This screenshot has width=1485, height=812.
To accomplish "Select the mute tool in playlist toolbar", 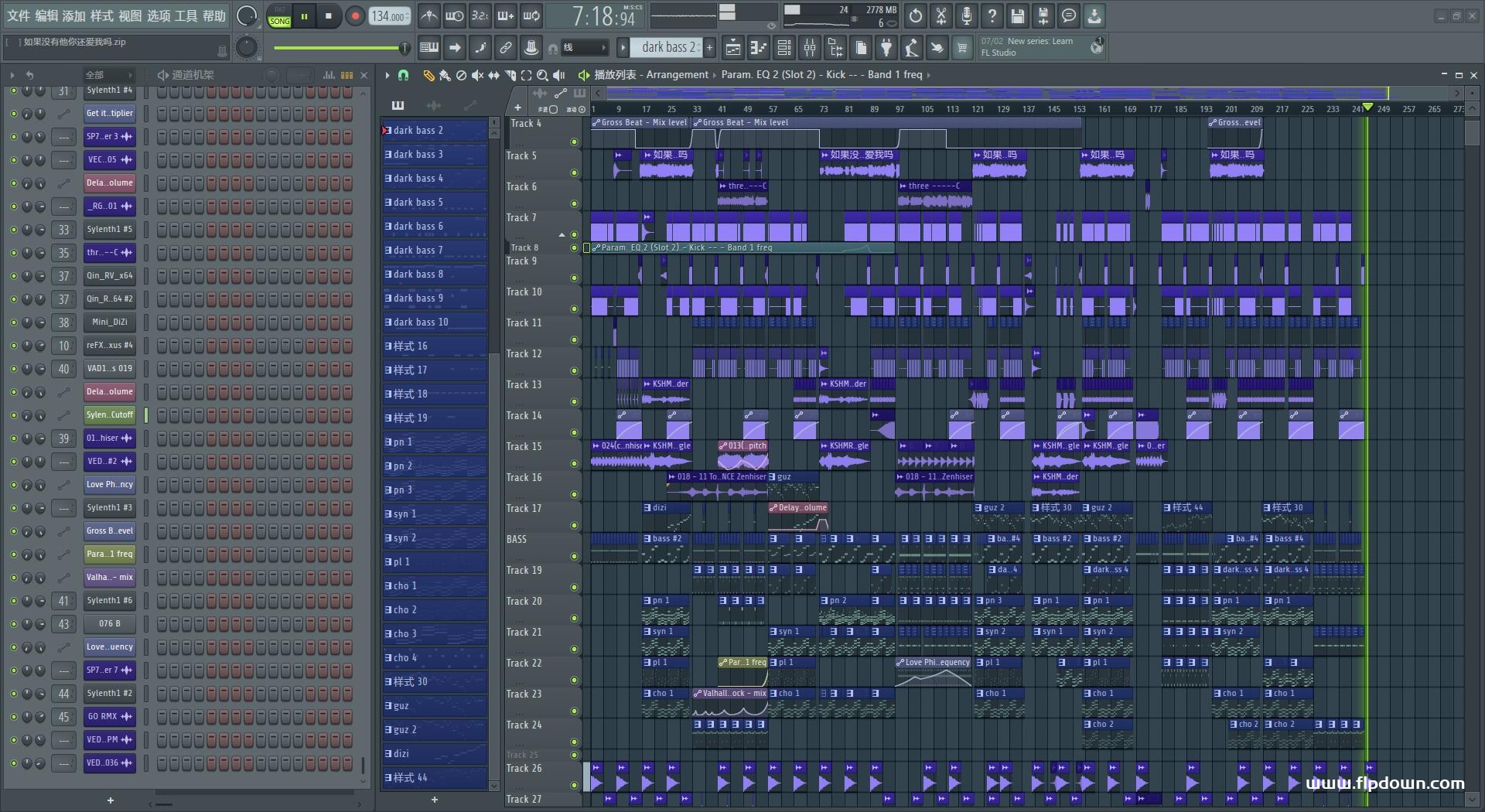I will click(477, 75).
